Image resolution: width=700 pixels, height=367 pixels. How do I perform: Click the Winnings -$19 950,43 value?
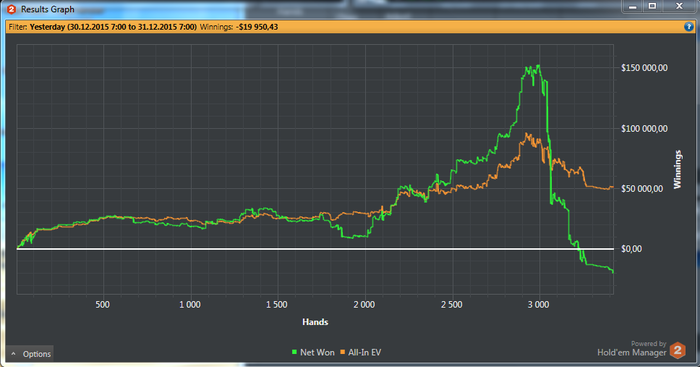pos(257,27)
